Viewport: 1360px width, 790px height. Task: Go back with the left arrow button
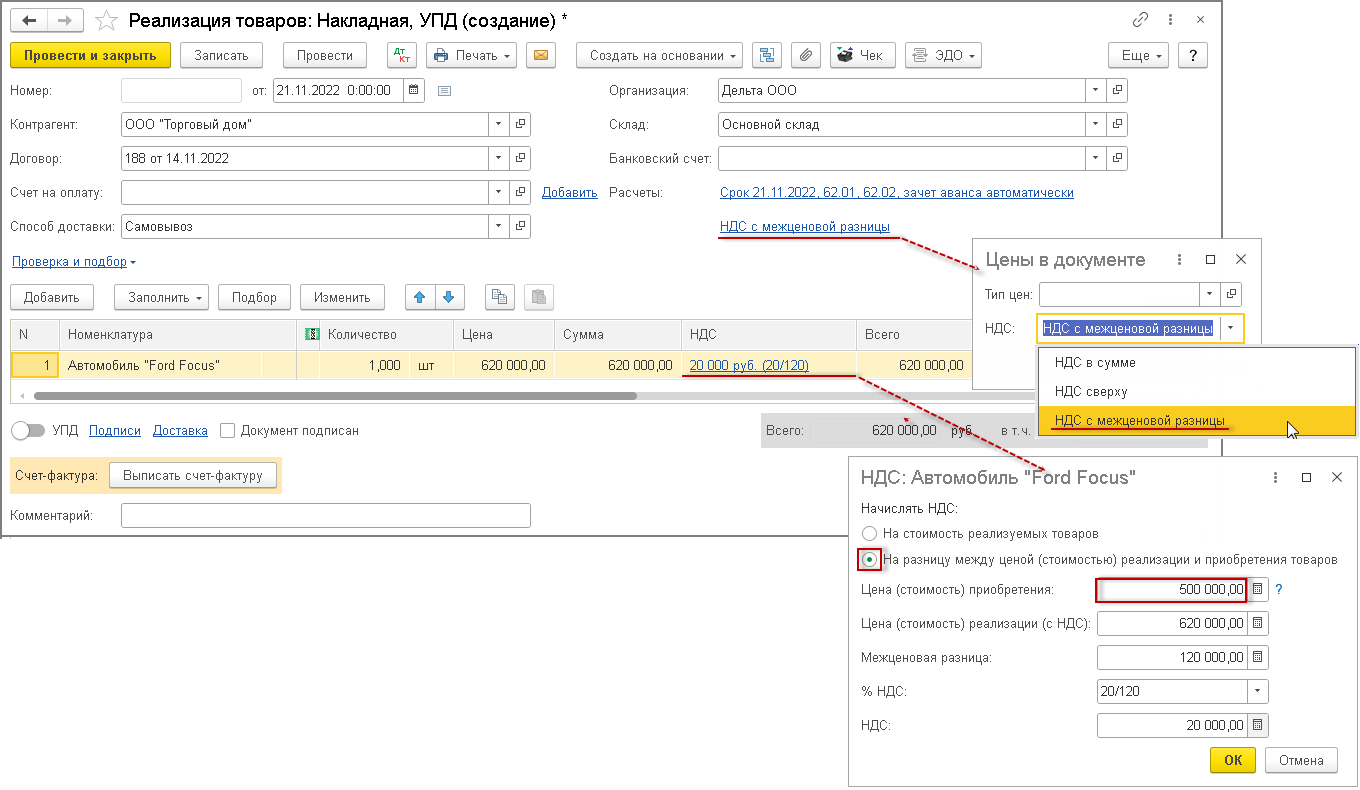click(30, 20)
